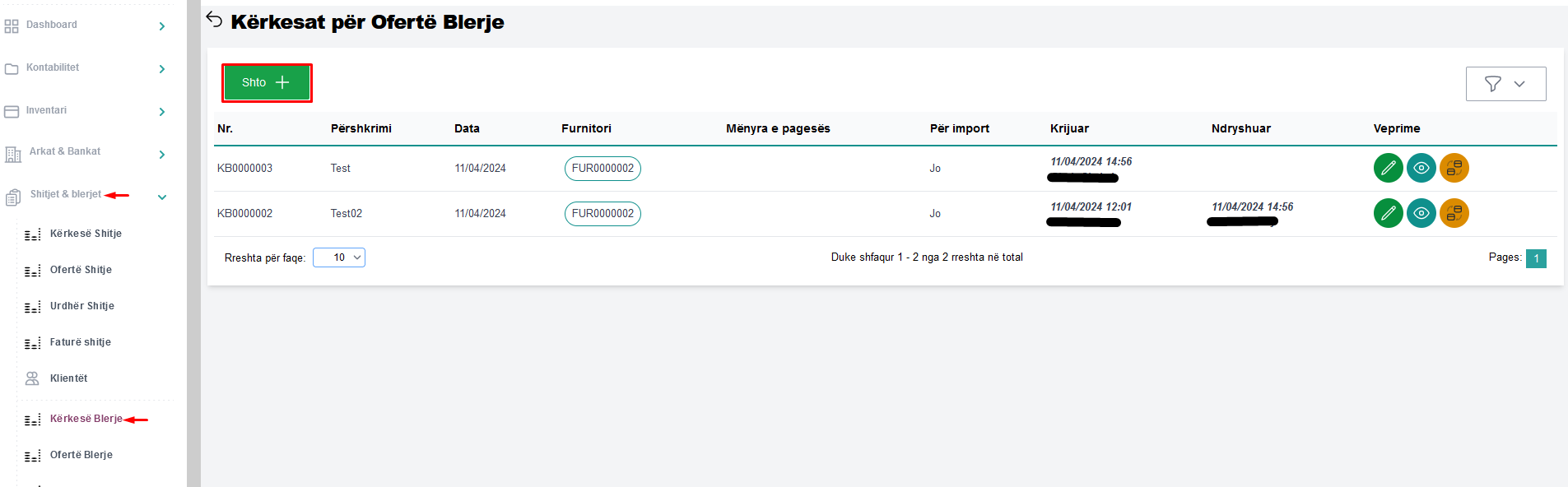Click the Dashboard grid icon in sidebar

(x=12, y=26)
